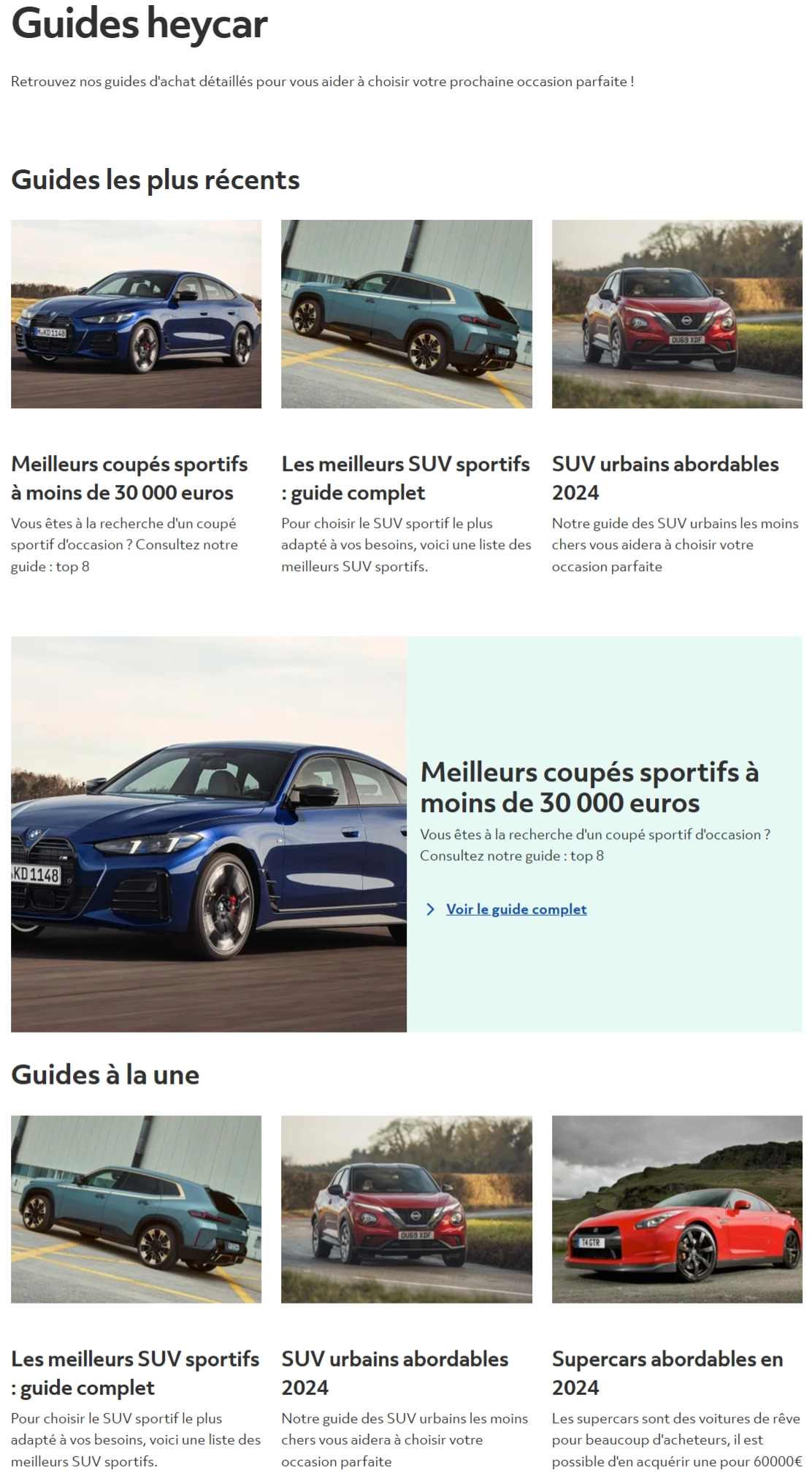Screen dimensions: 812x1484
Task: Open the red Nissan GT-R supercar thumbnail
Action: (677, 1209)
